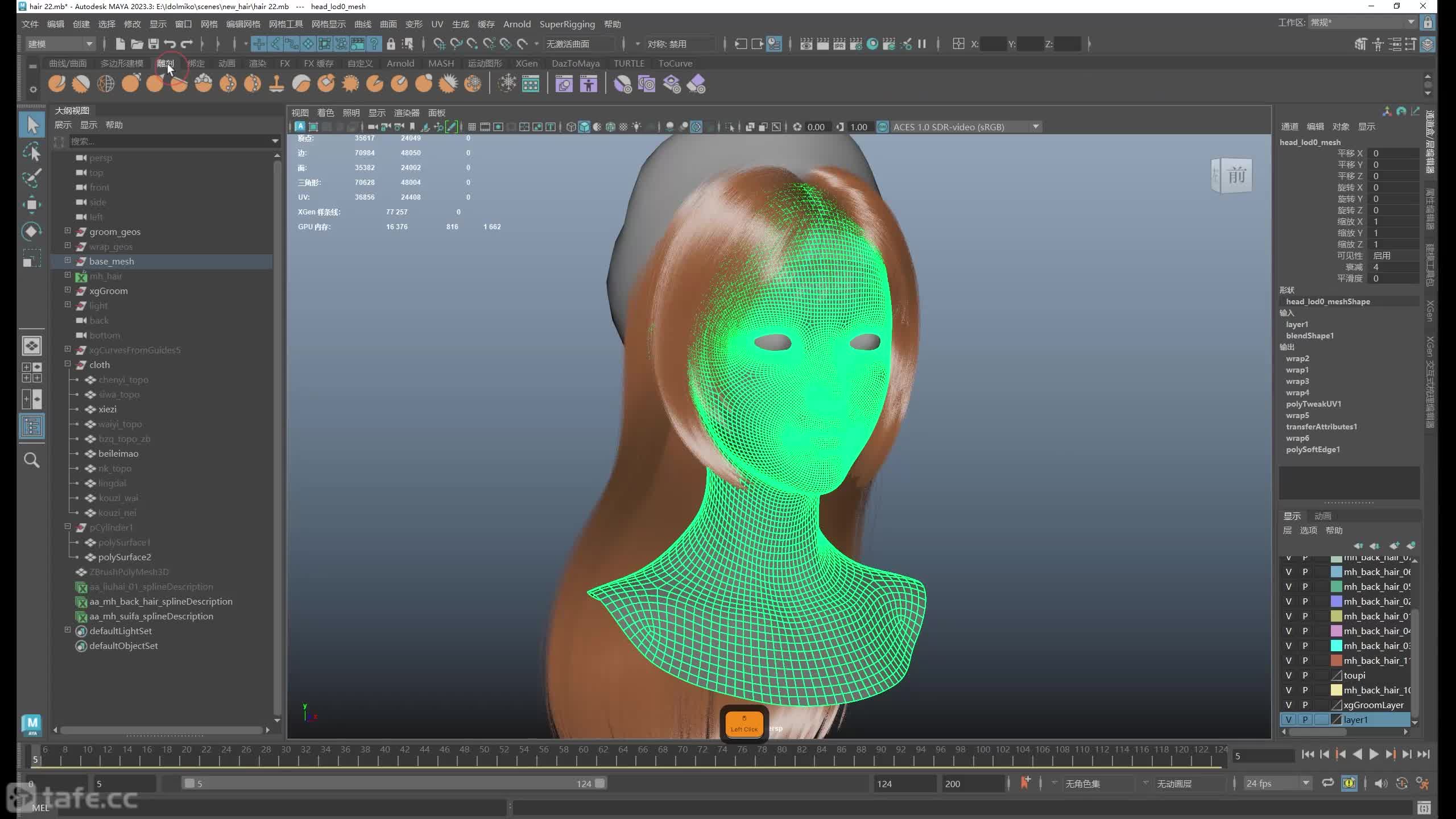
Task: Click the Save Scene icon
Action: point(153,44)
